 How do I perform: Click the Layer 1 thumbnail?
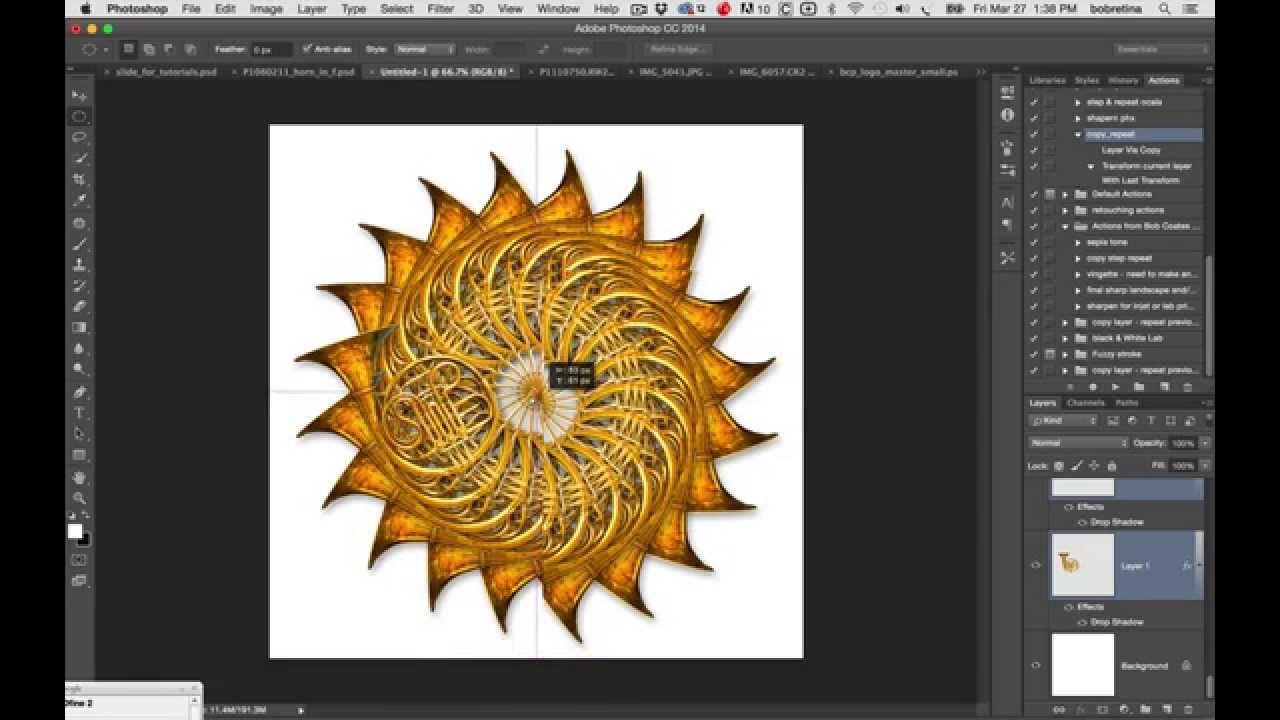[x=1083, y=565]
